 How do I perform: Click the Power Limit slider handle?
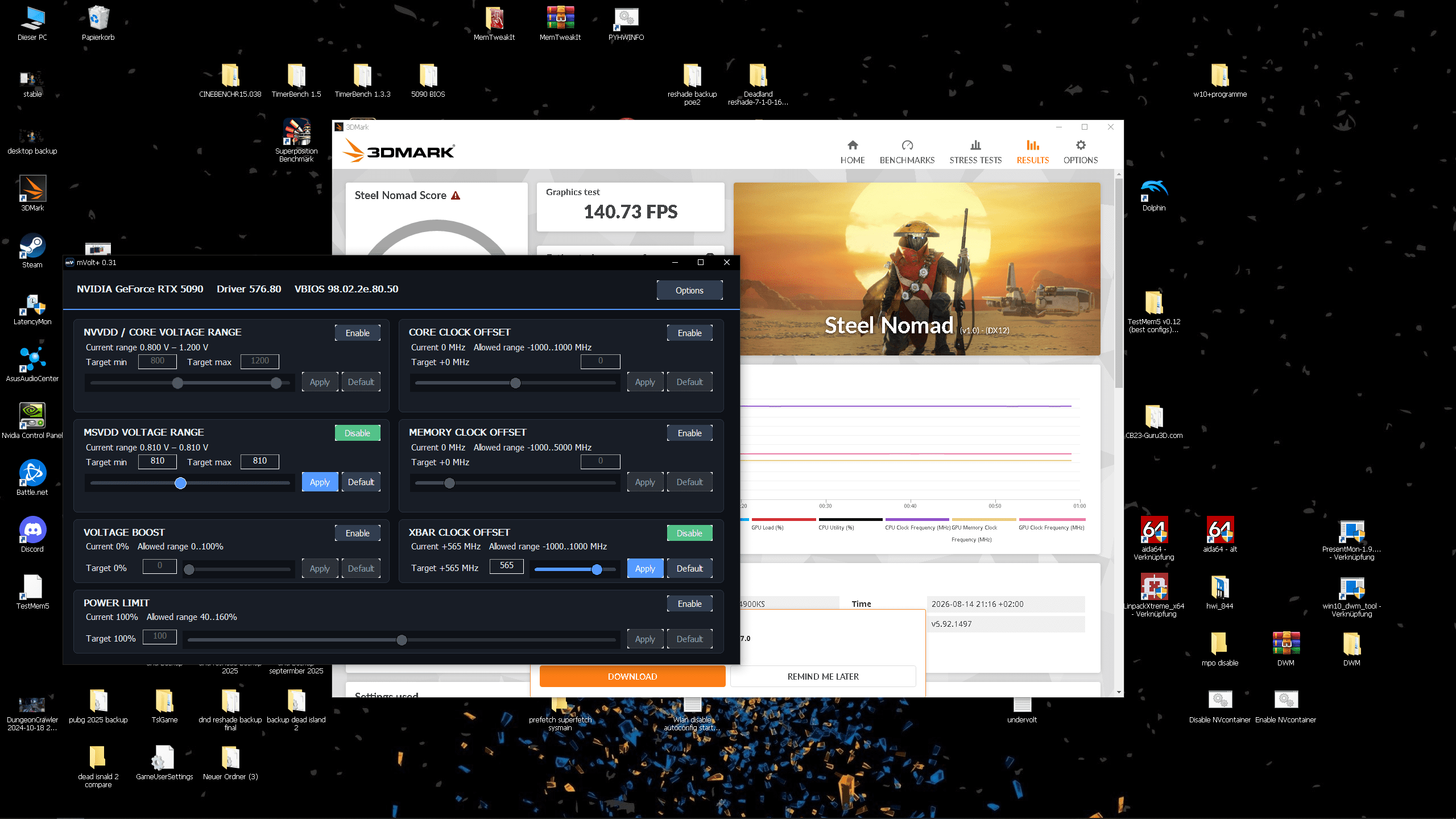(x=402, y=640)
